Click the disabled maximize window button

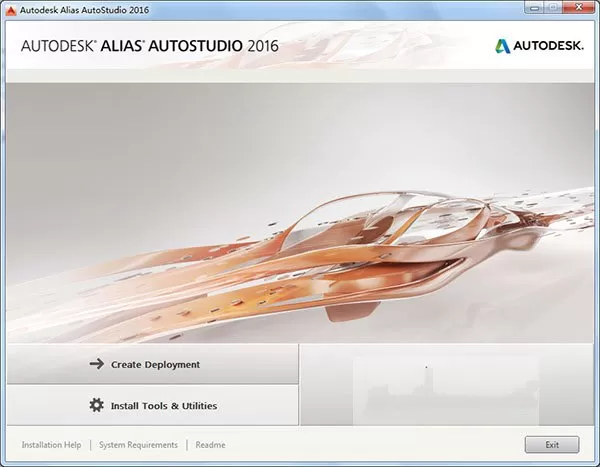(x=554, y=7)
